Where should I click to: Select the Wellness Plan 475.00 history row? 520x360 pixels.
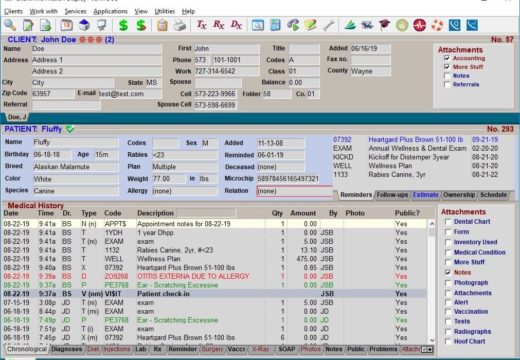(x=215, y=259)
